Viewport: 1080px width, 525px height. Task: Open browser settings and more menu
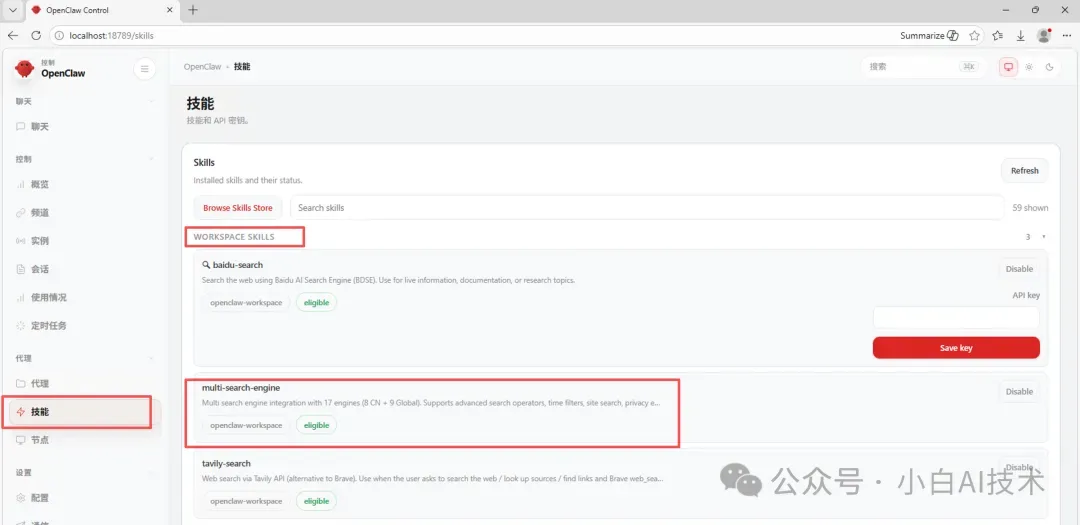pos(1067,35)
